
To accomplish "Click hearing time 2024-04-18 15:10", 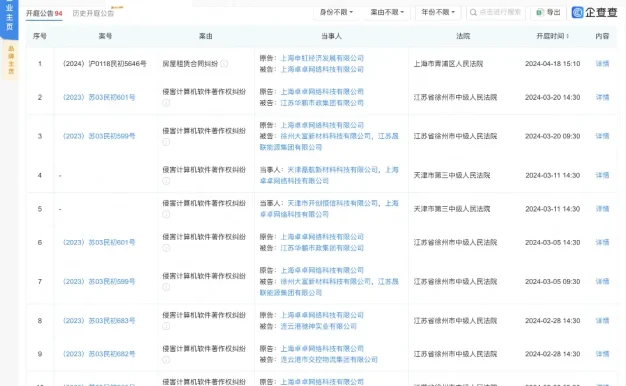I will pyautogui.click(x=553, y=63).
